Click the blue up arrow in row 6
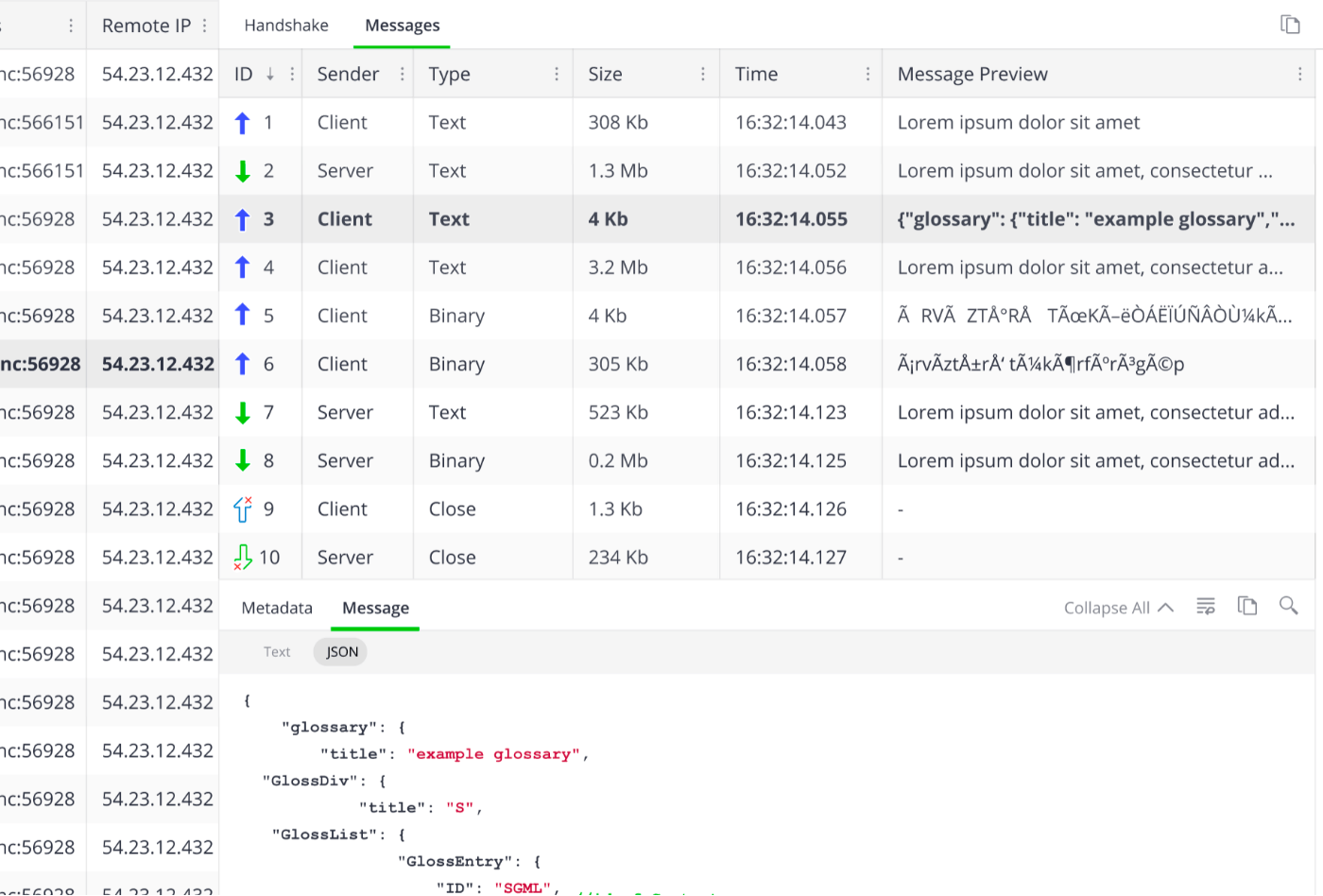This screenshot has height=896, width=1323. 242,364
